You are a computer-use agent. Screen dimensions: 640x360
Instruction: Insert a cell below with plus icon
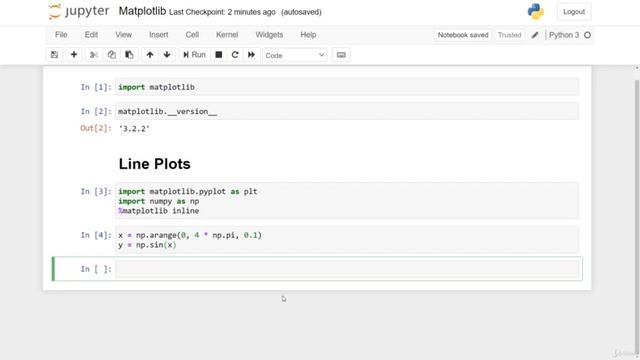click(x=74, y=55)
